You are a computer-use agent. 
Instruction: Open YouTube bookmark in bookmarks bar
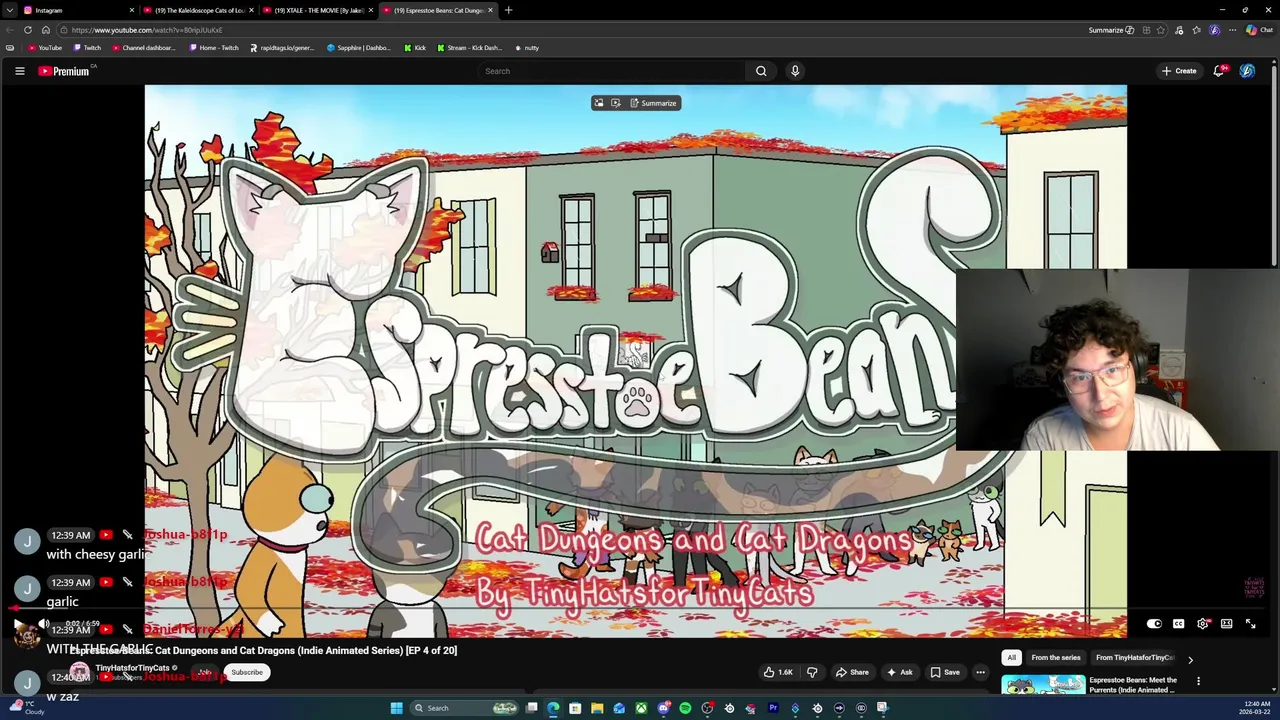coord(45,47)
